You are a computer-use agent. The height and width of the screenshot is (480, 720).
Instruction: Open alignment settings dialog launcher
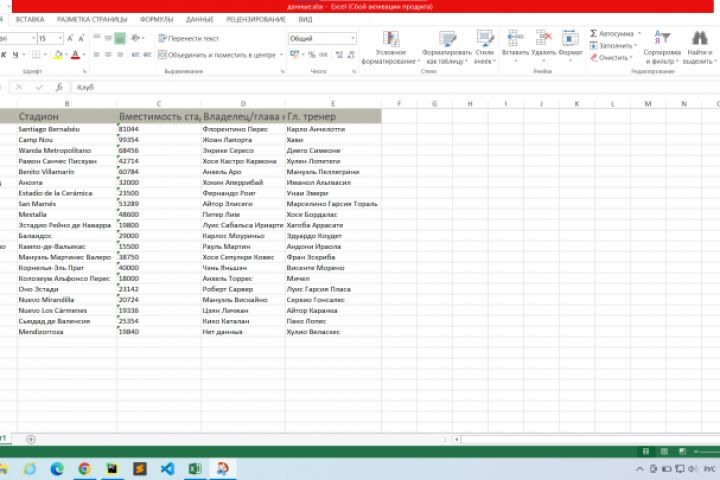(282, 72)
